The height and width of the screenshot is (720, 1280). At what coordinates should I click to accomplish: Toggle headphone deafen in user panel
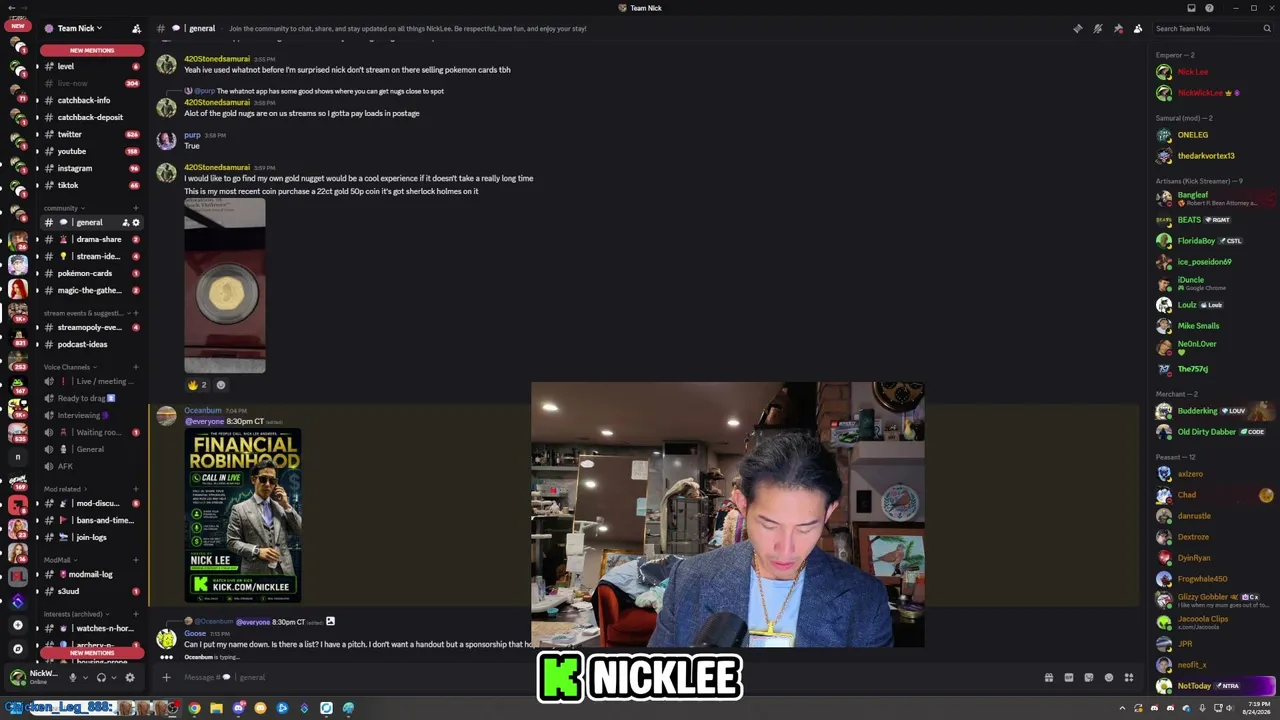101,677
